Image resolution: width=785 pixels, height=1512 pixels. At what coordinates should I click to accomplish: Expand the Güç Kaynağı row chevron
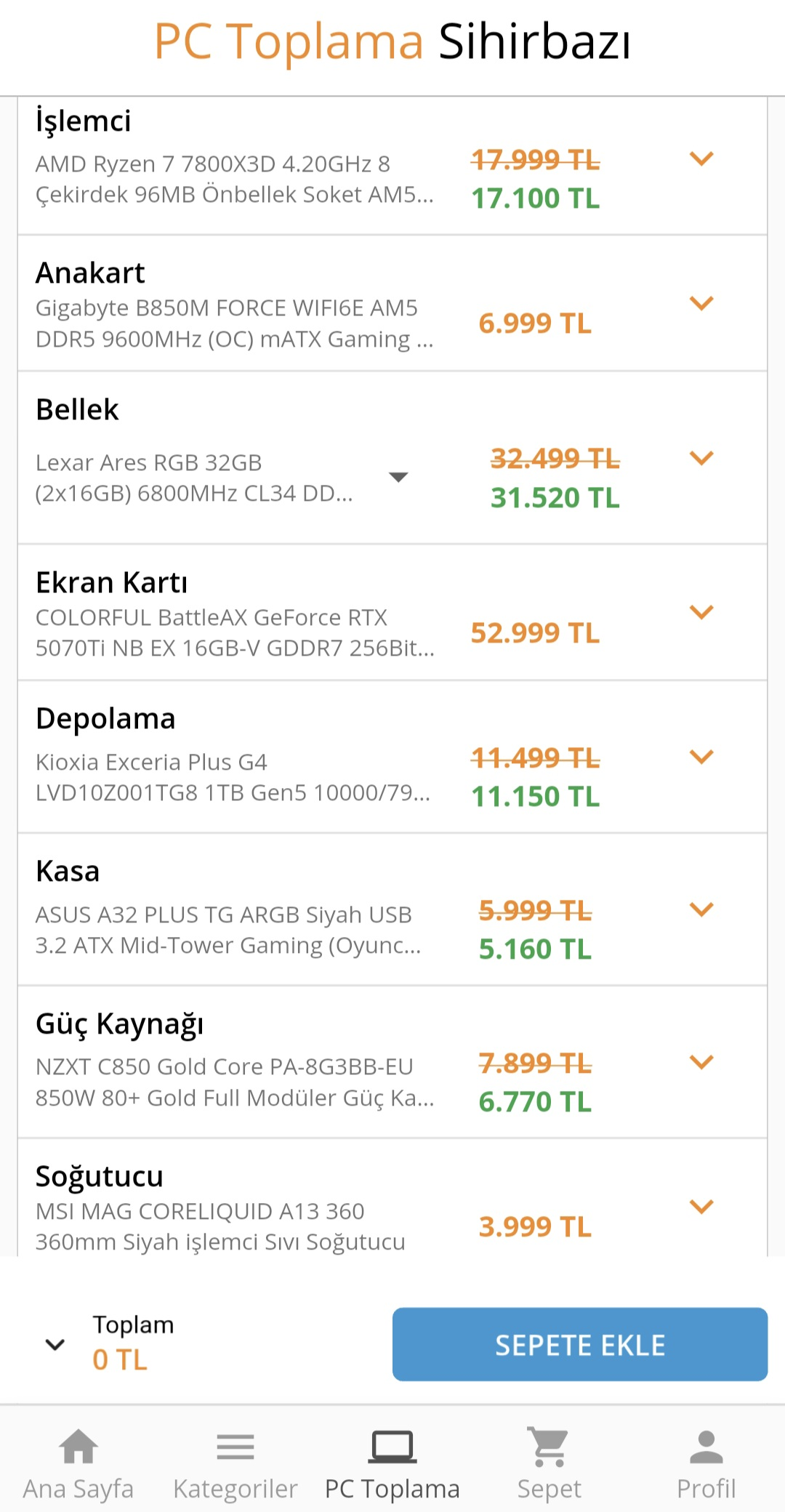pyautogui.click(x=701, y=1062)
